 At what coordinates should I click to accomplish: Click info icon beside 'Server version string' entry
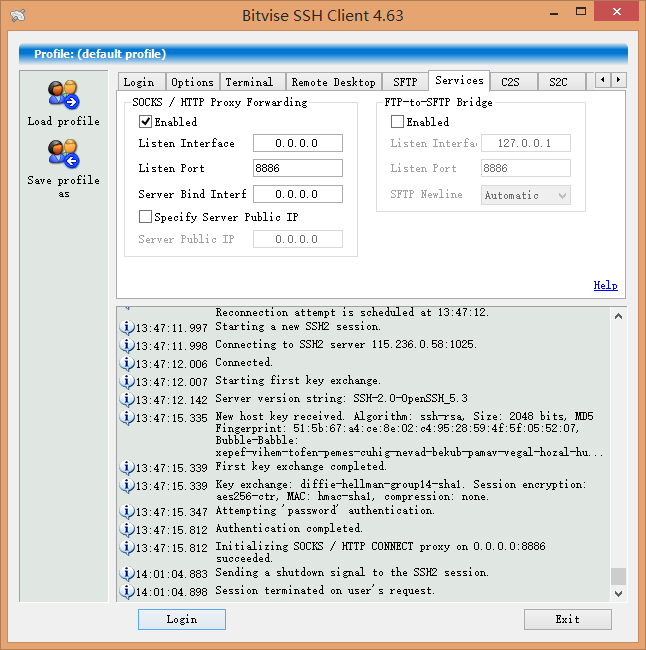(x=127, y=399)
